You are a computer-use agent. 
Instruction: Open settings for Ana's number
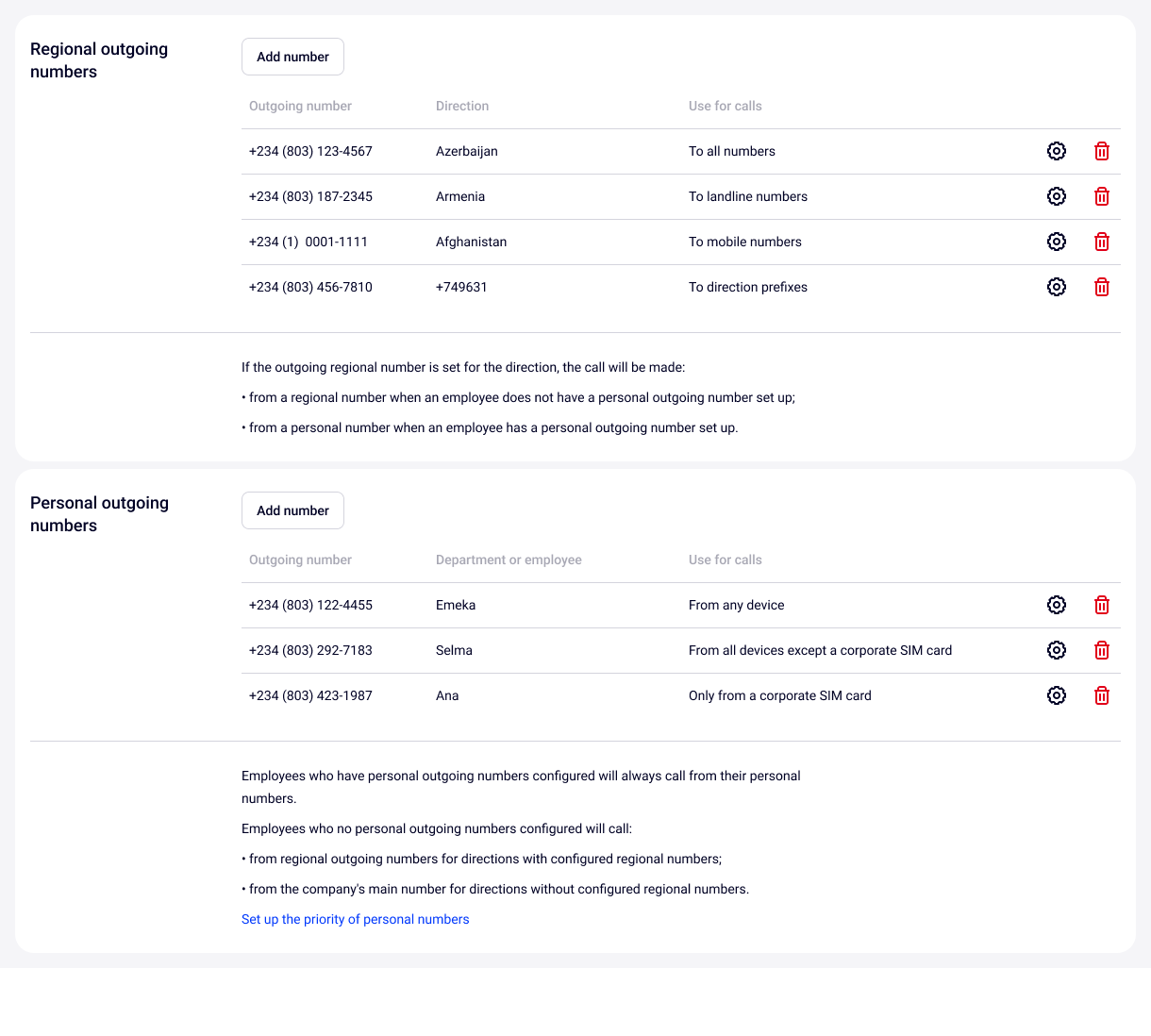(1057, 695)
